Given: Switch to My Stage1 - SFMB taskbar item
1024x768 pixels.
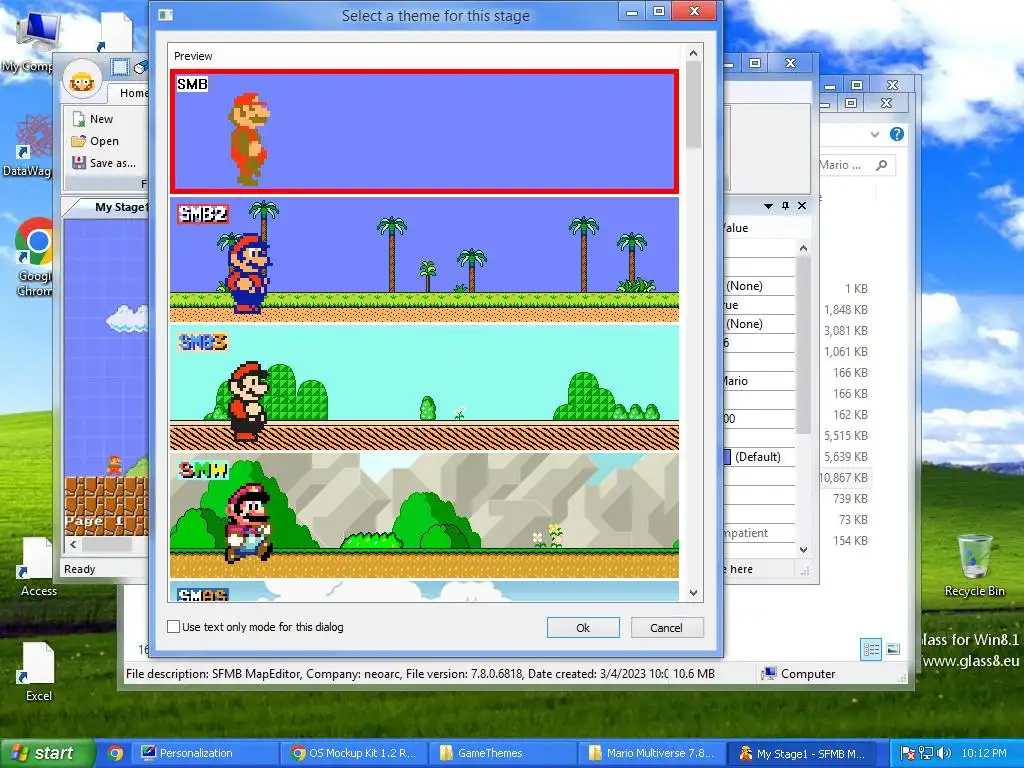Looking at the screenshot, I should pos(802,753).
